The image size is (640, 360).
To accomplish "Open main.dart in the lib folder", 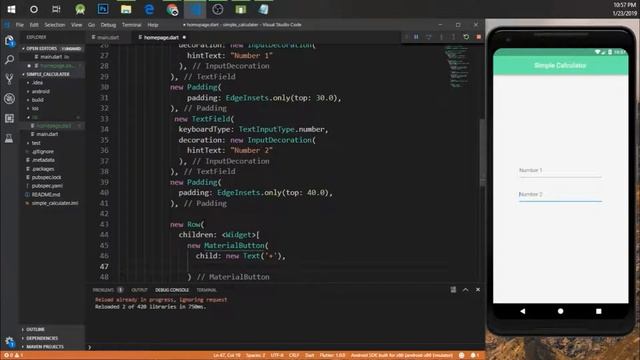I will [x=47, y=134].
